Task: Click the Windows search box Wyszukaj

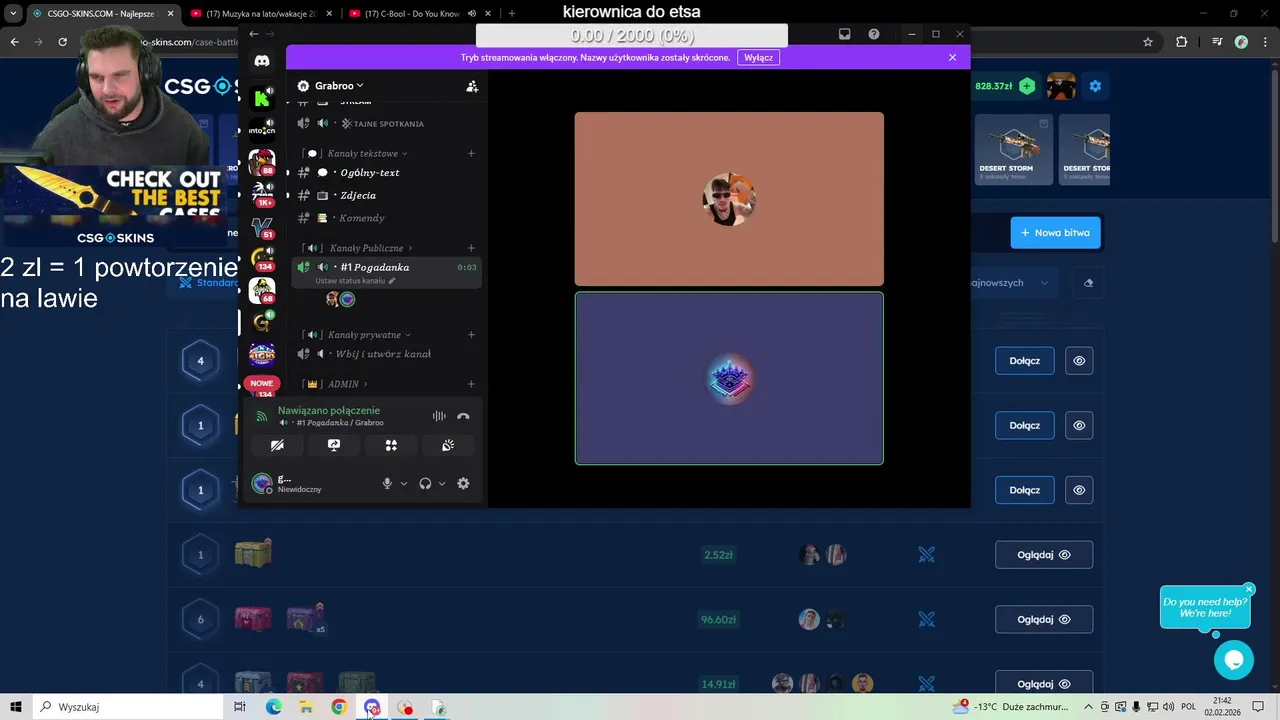Action: (x=128, y=707)
